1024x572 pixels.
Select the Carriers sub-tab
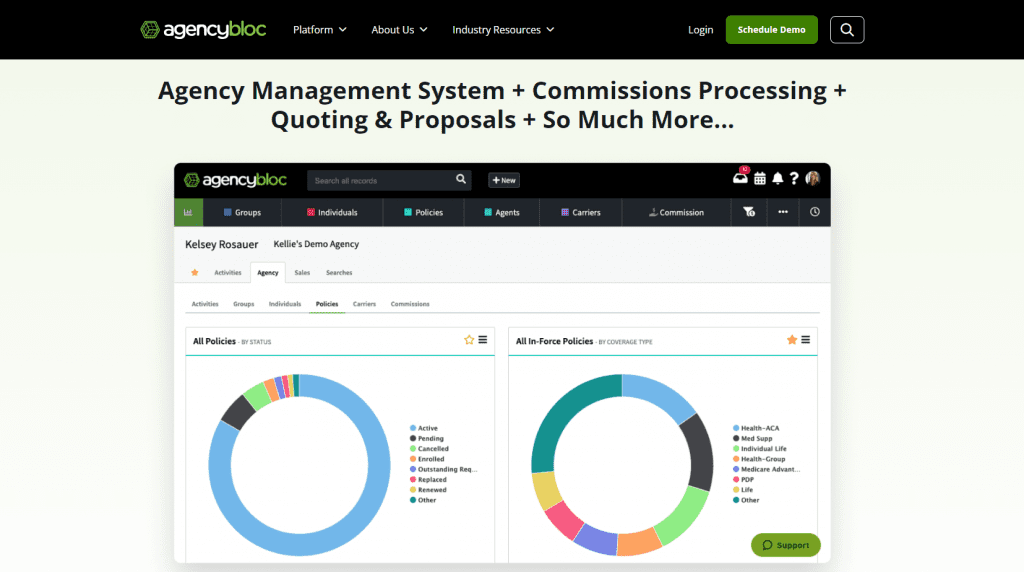click(x=364, y=304)
